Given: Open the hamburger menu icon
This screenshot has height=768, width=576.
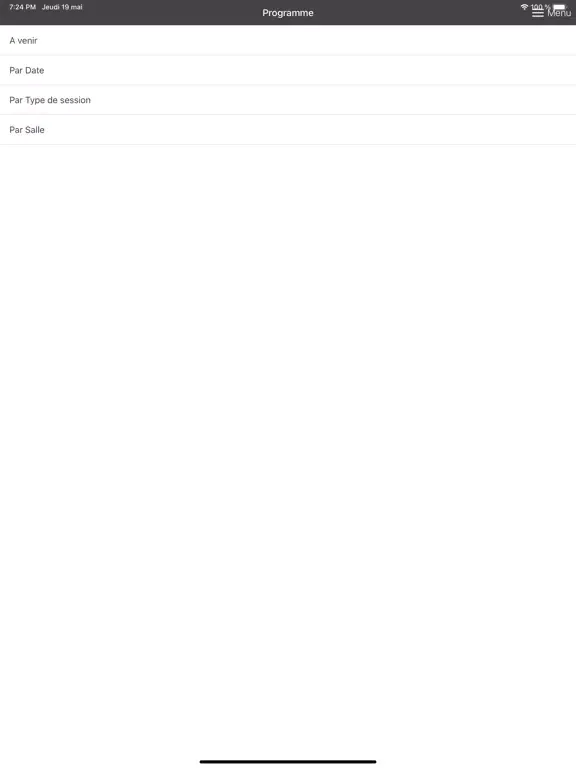Looking at the screenshot, I should [x=538, y=13].
